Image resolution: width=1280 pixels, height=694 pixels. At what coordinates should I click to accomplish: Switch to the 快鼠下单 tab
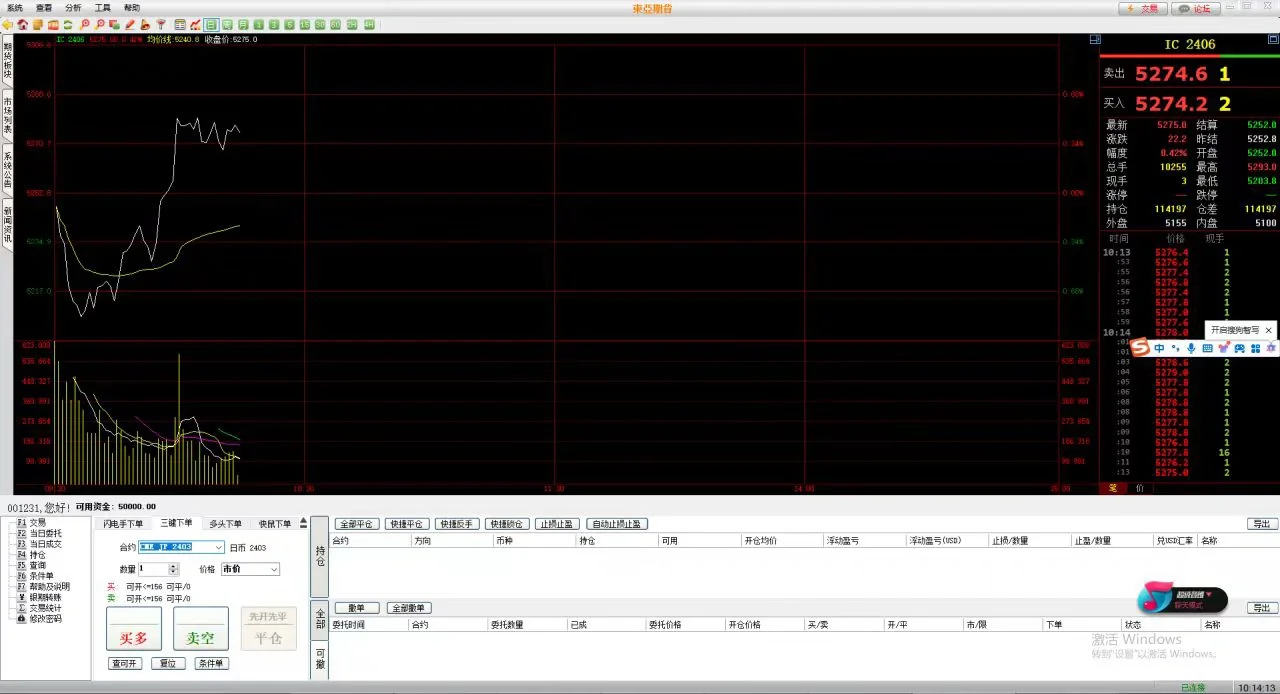pos(275,524)
